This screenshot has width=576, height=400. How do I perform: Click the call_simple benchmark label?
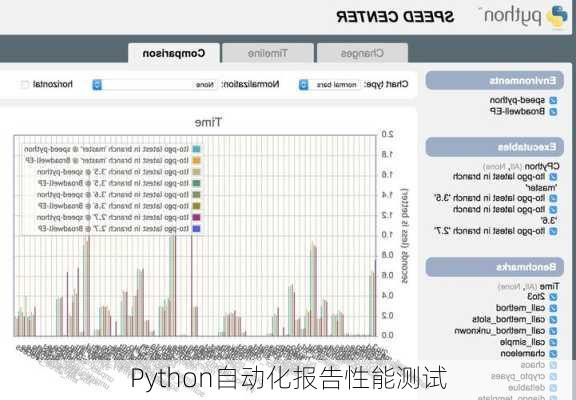[x=522, y=342]
